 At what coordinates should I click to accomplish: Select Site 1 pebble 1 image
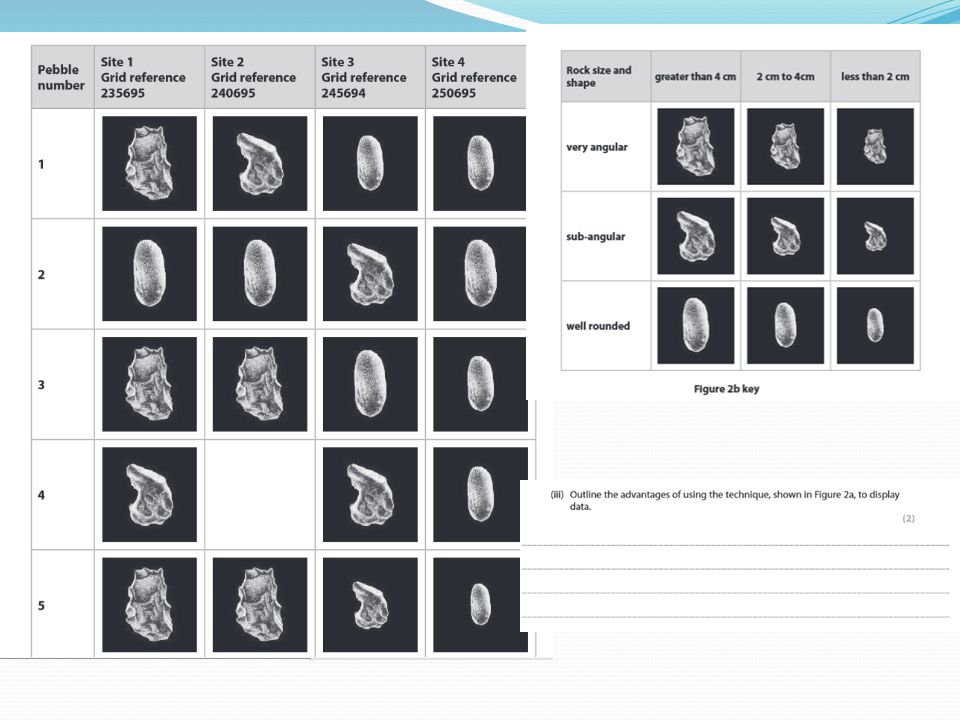click(149, 163)
